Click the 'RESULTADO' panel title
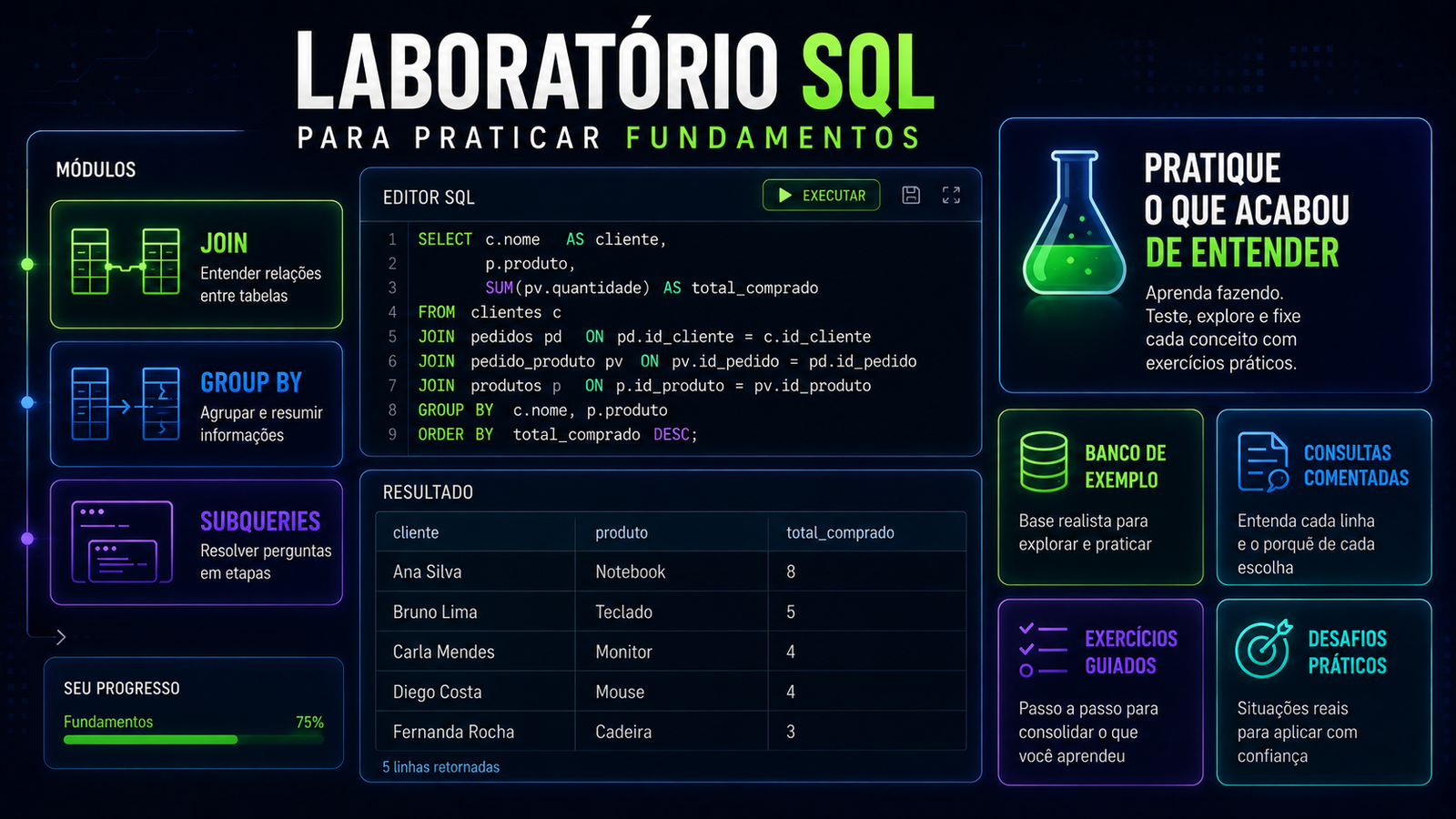Image resolution: width=1456 pixels, height=819 pixels. [x=428, y=492]
